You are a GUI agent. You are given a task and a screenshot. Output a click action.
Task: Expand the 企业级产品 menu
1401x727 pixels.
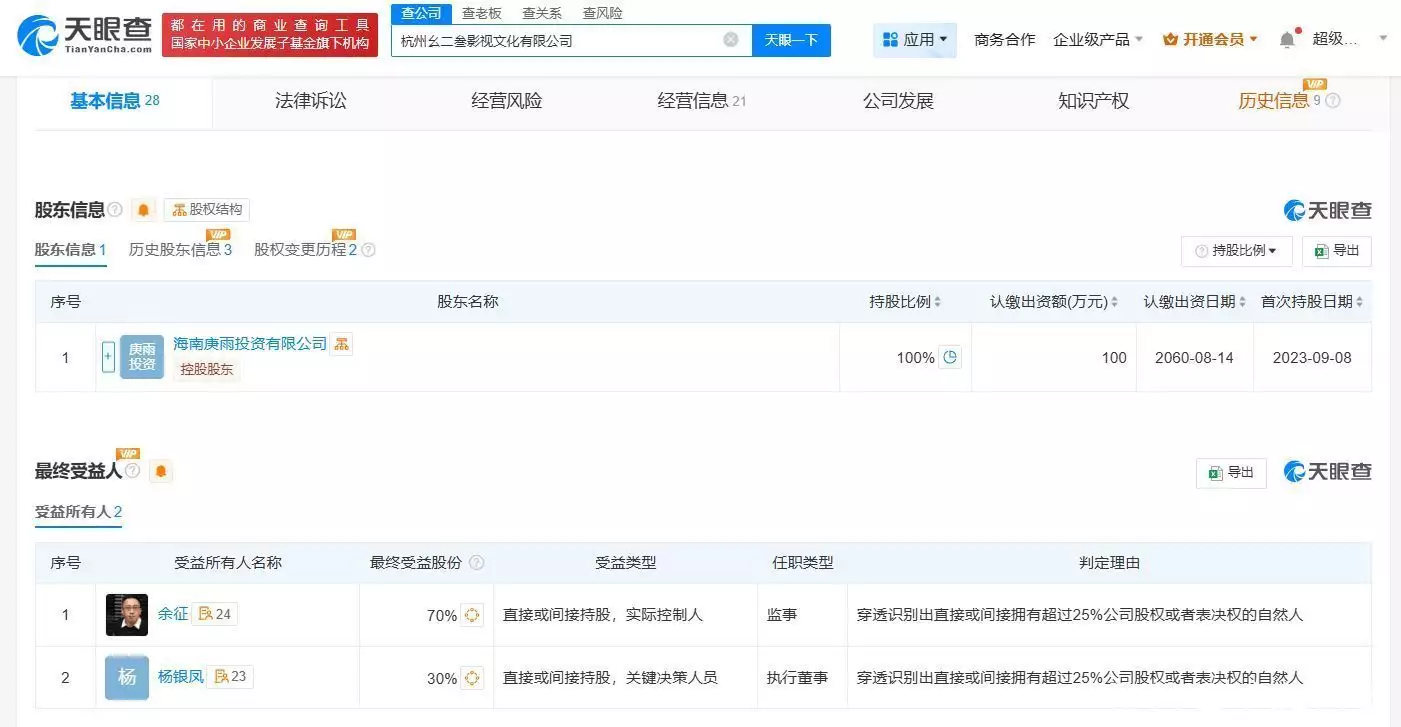point(1097,40)
